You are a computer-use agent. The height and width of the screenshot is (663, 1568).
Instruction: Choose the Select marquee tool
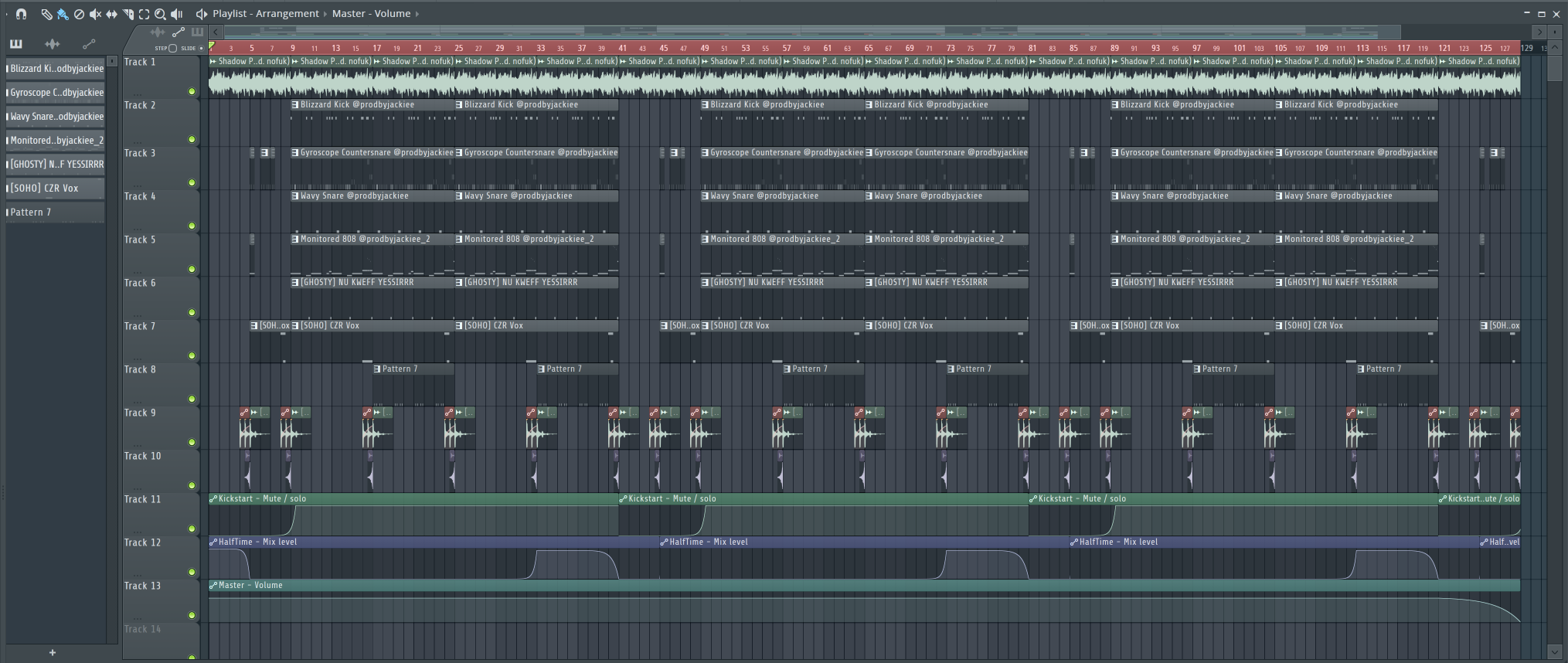pos(144,14)
